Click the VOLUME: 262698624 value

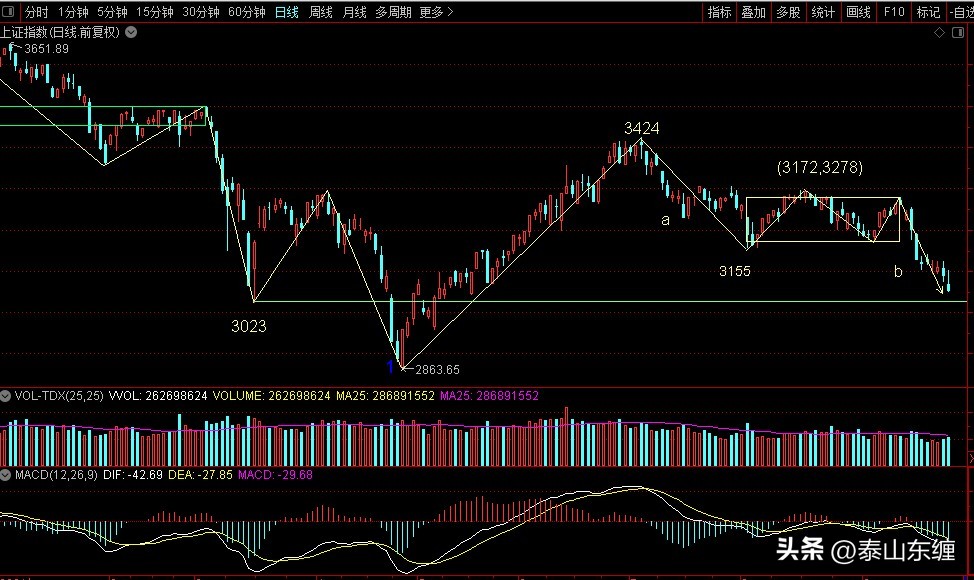(271, 396)
